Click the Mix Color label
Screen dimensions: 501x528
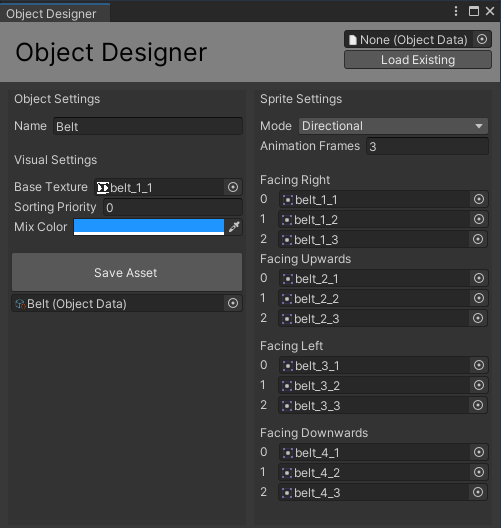click(41, 227)
